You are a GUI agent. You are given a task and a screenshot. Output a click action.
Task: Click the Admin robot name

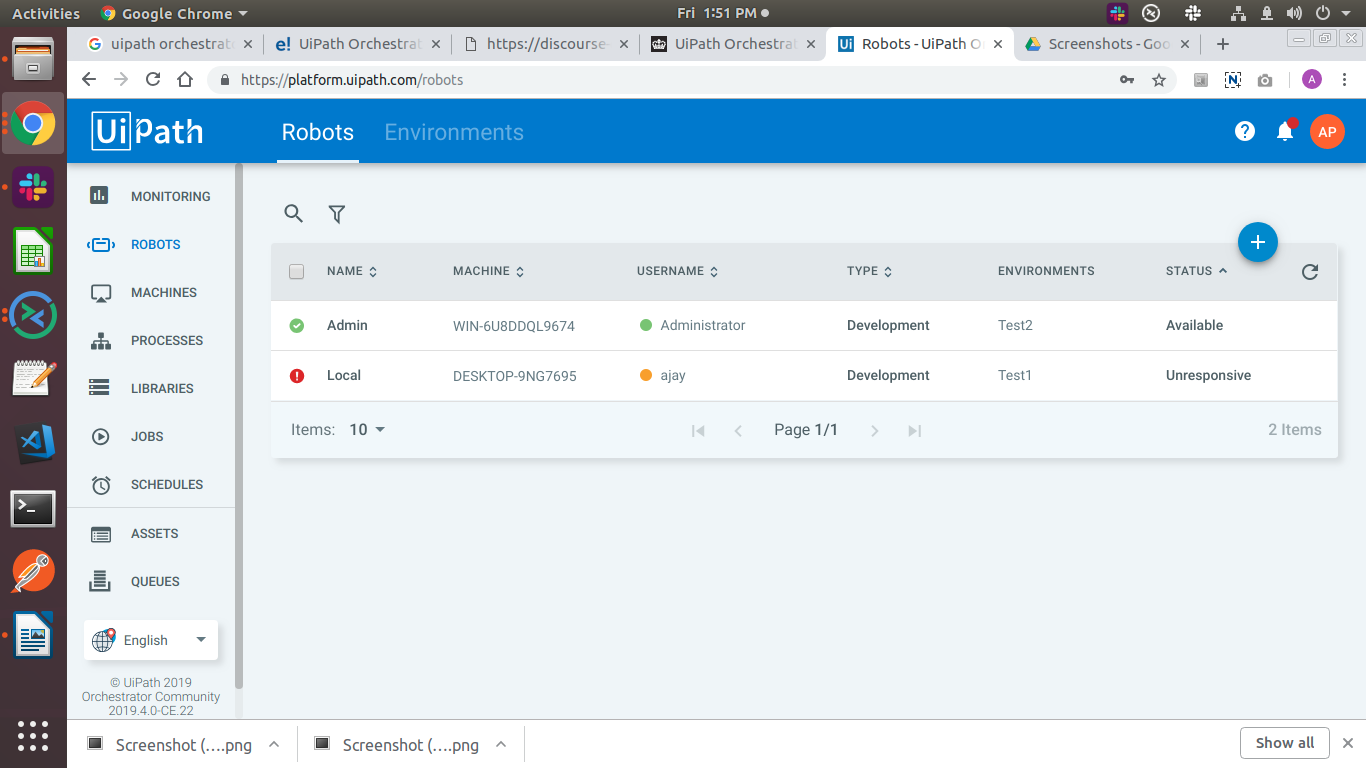[347, 325]
